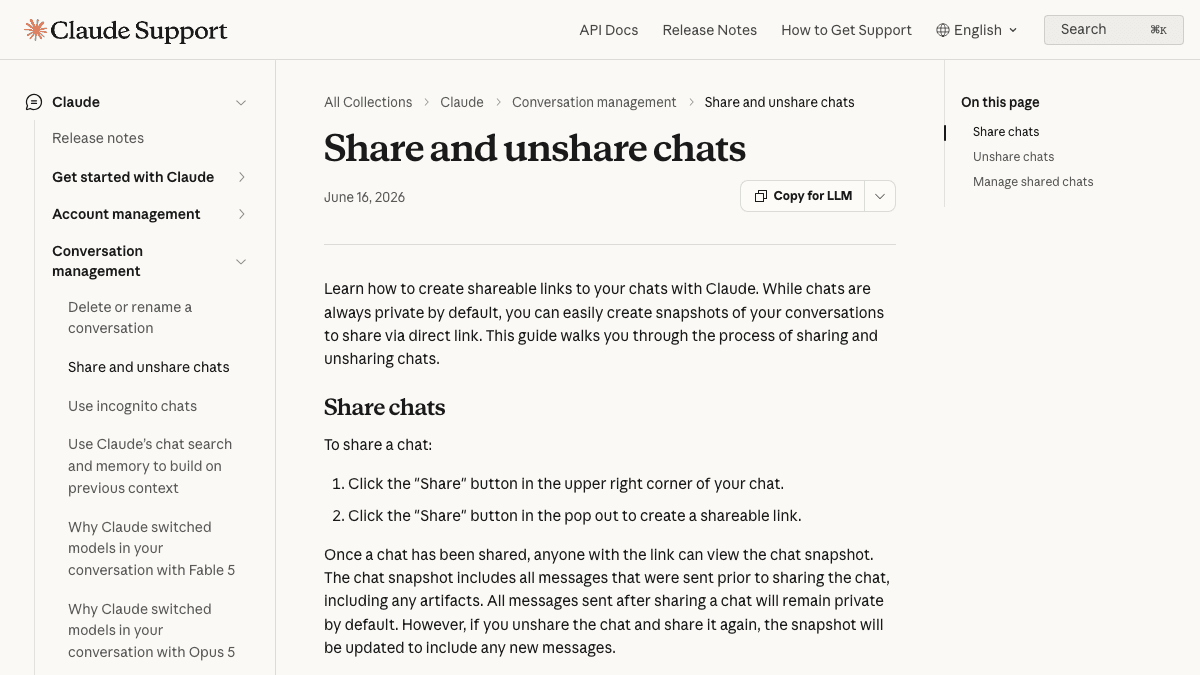
Task: Open Delete or rename a conversation article
Action: pos(130,318)
